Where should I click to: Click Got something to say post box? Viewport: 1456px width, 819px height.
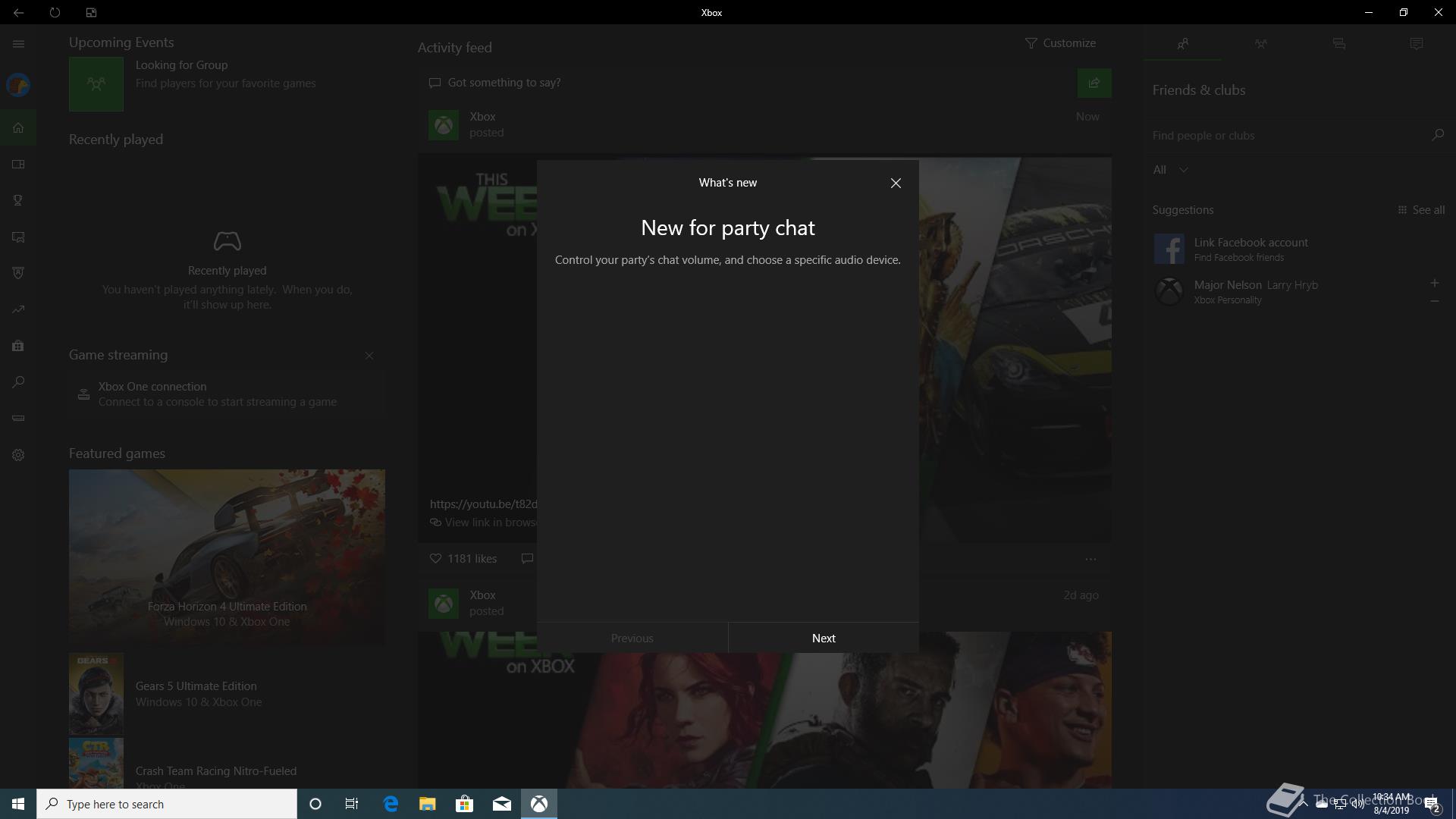747,83
